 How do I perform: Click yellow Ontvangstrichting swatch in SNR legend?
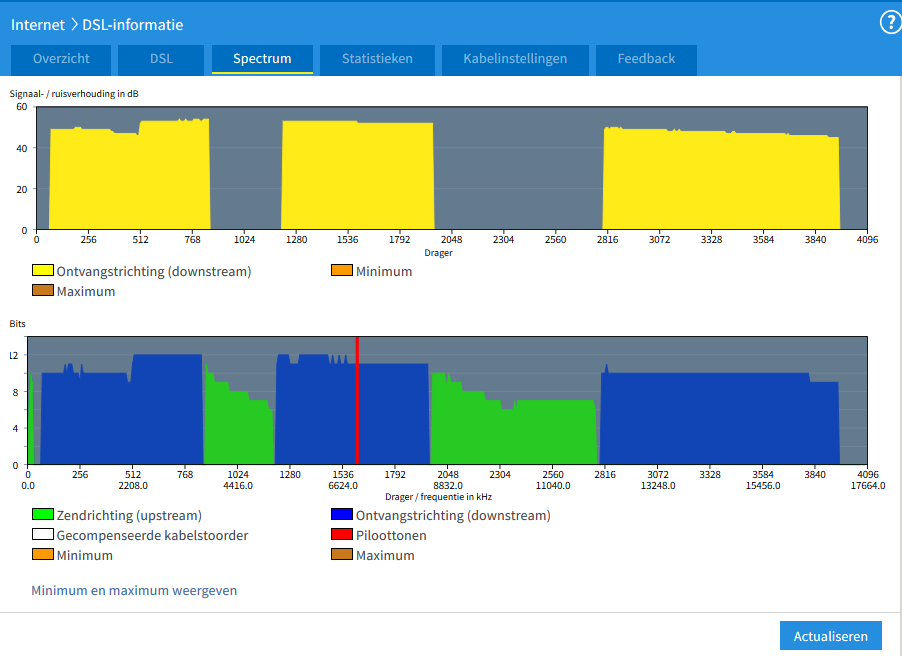point(43,271)
